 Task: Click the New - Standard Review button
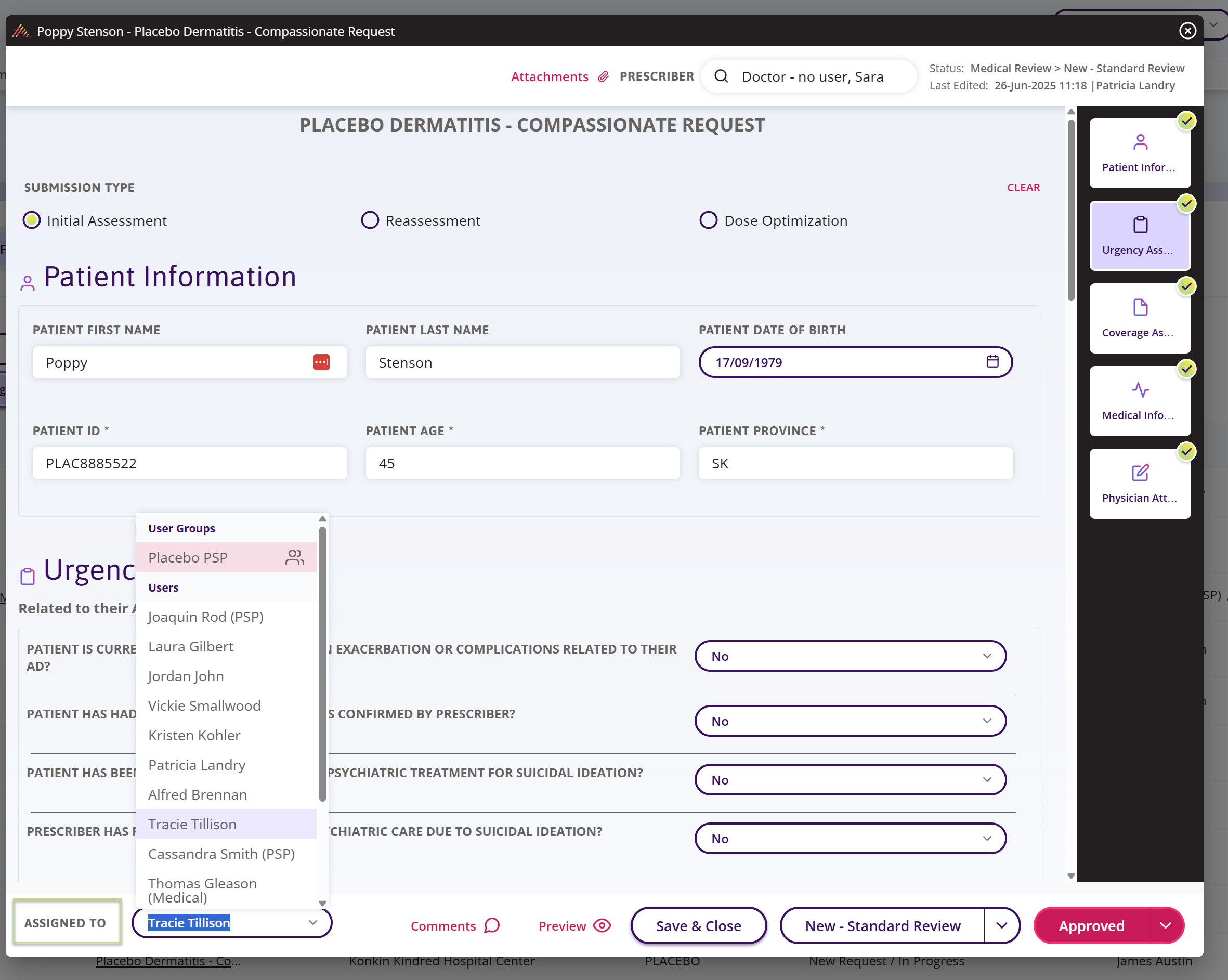pos(882,925)
